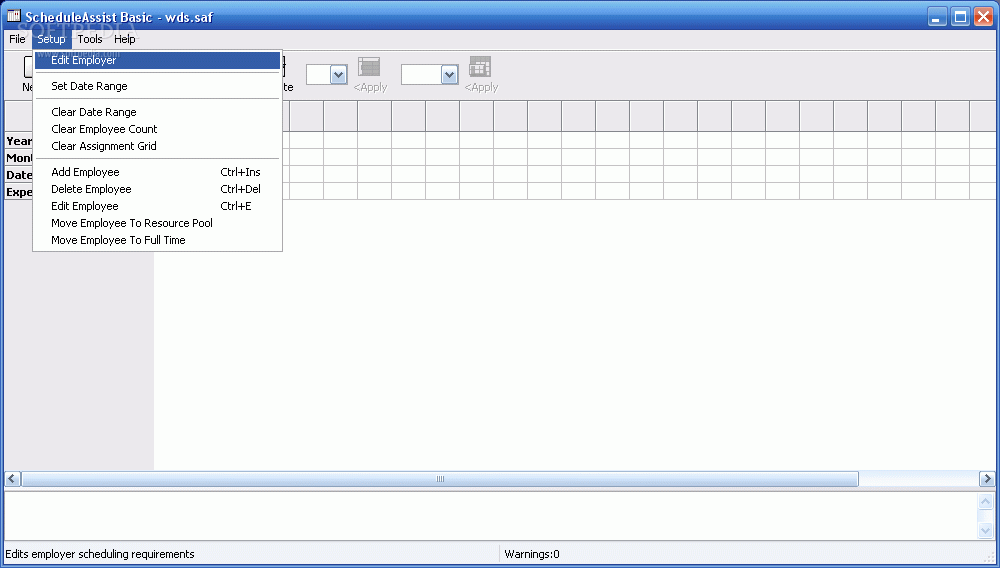Open the Help menu
1000x568 pixels.
click(x=124, y=39)
